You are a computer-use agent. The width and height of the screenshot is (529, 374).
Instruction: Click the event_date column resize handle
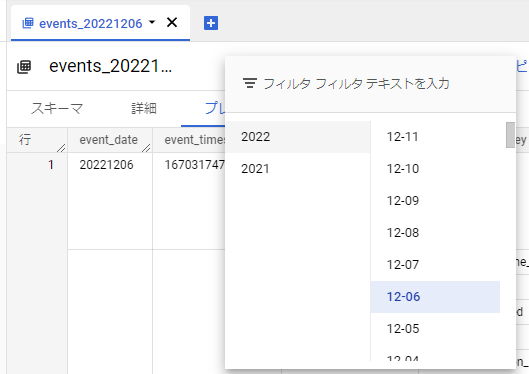pyautogui.click(x=146, y=148)
